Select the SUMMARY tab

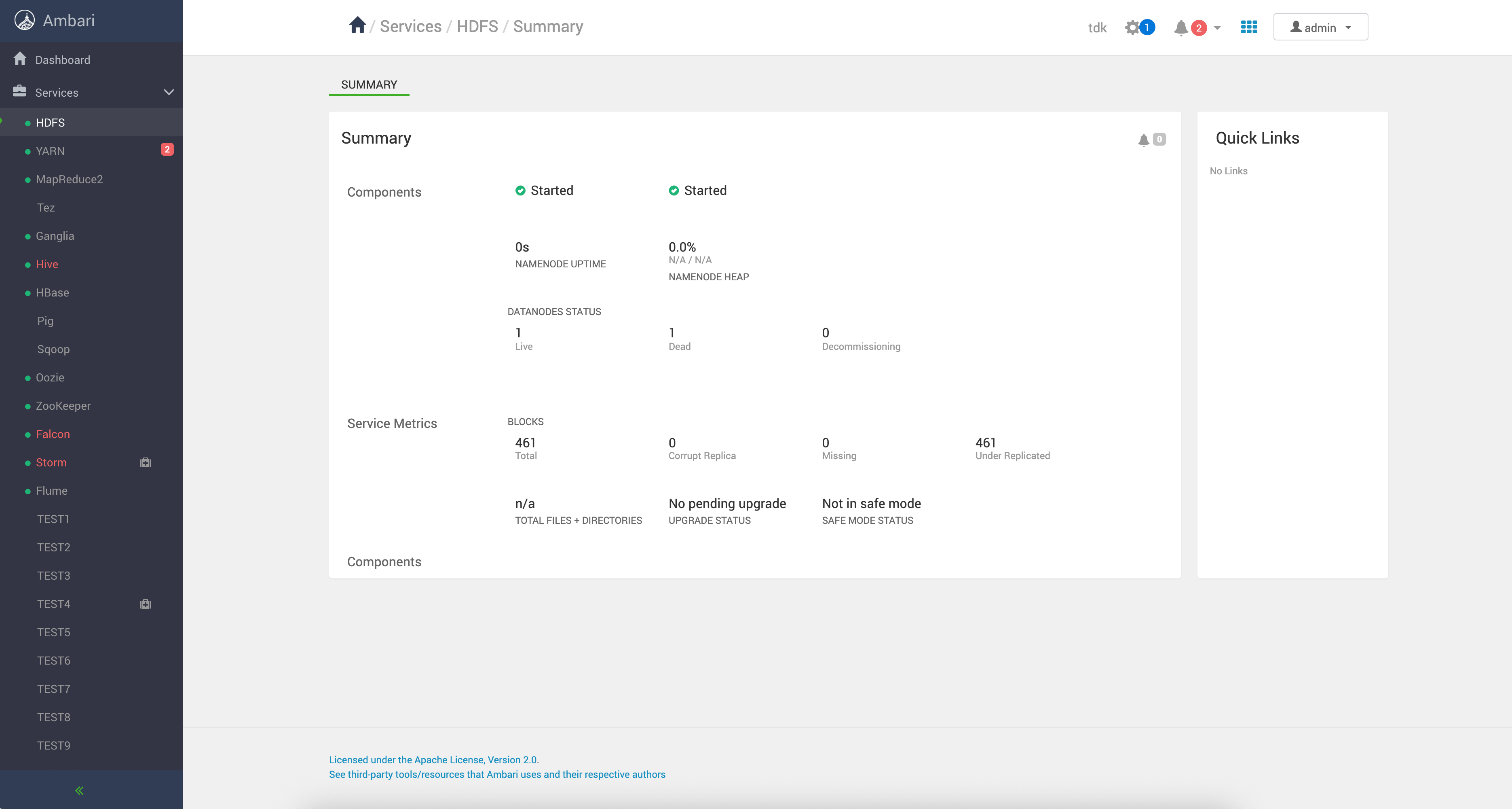coord(369,85)
